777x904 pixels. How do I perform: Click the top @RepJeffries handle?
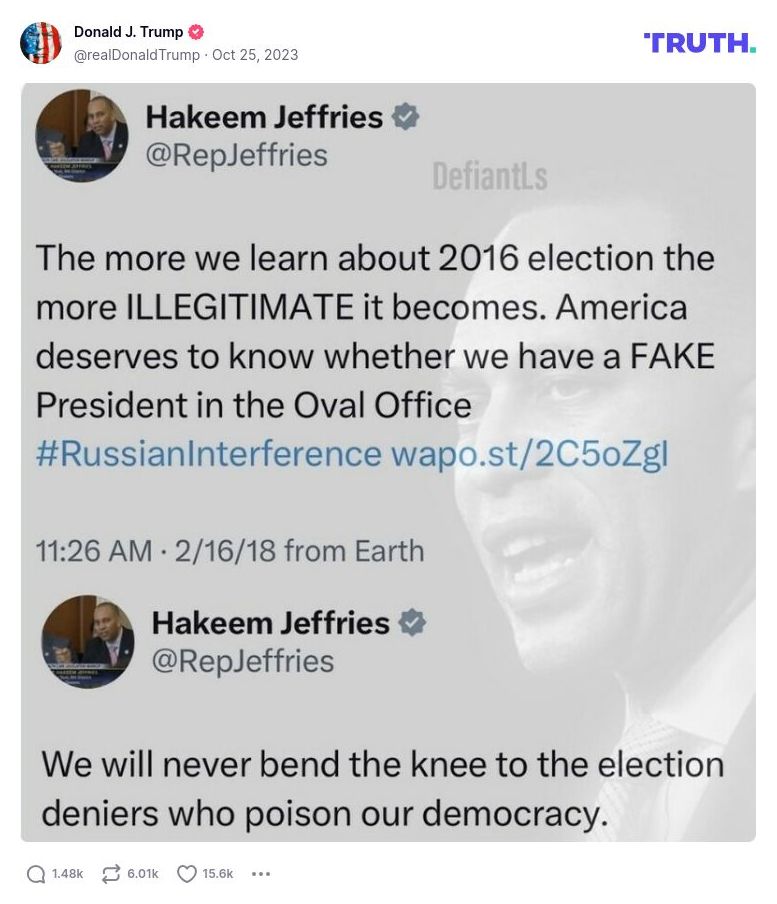tap(237, 155)
